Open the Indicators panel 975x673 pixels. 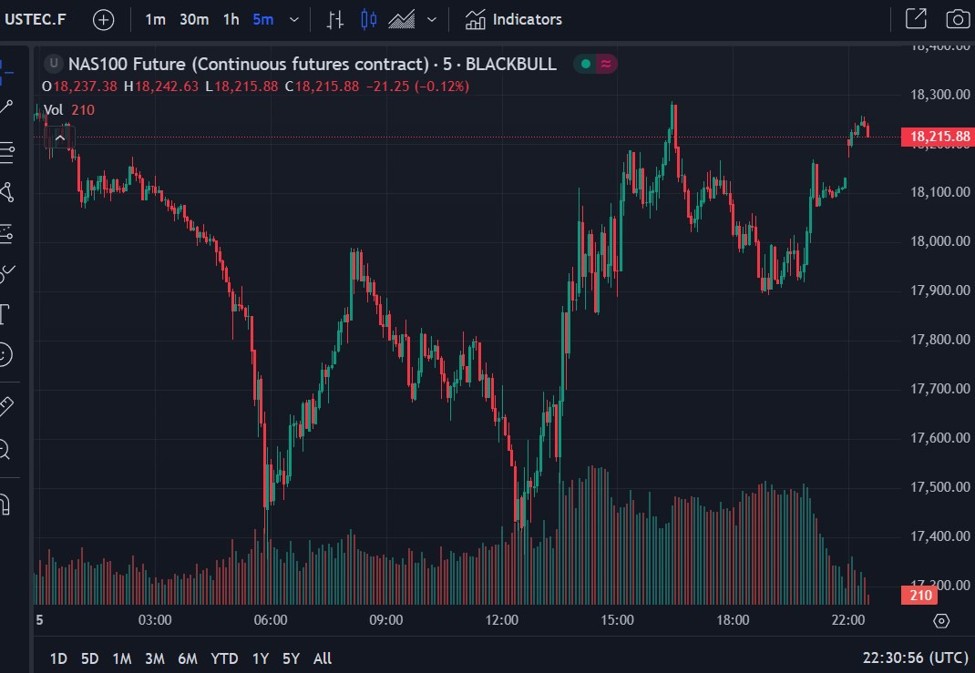[514, 19]
